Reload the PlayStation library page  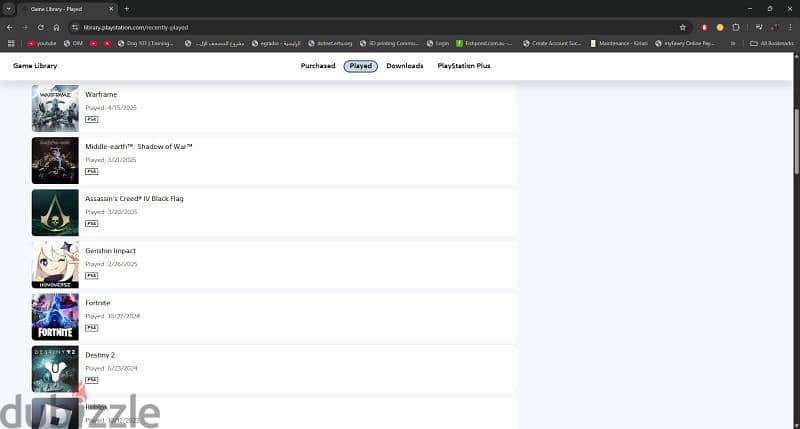pos(41,28)
